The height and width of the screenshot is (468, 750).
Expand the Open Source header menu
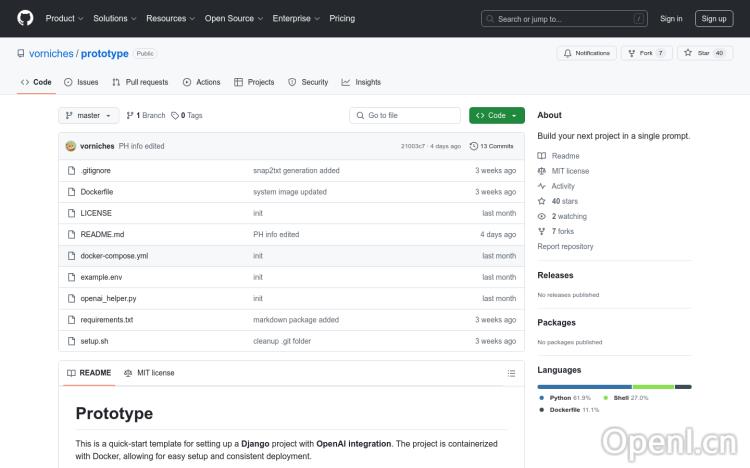(x=233, y=18)
